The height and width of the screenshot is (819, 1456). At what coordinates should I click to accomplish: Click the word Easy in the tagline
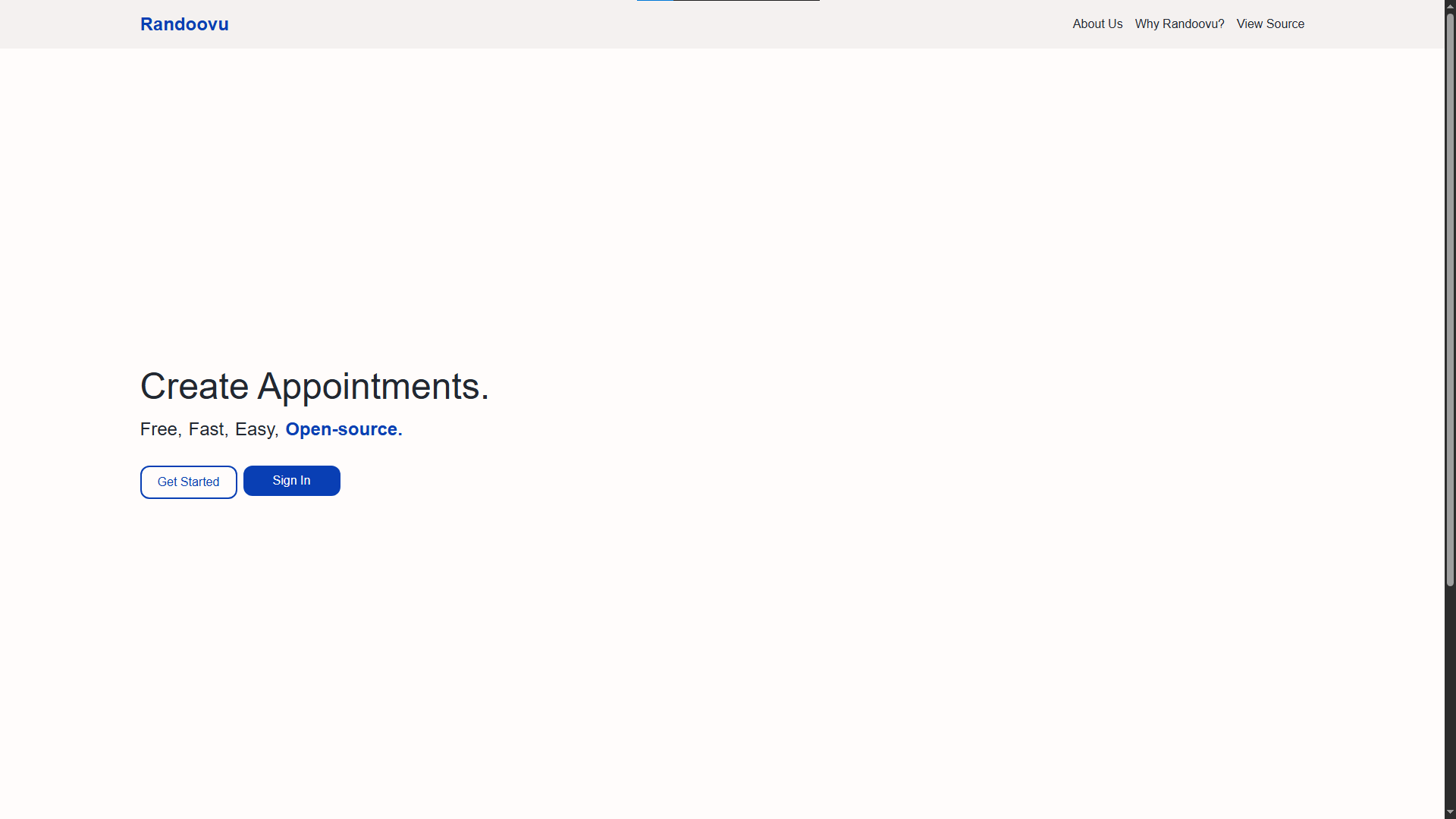254,430
